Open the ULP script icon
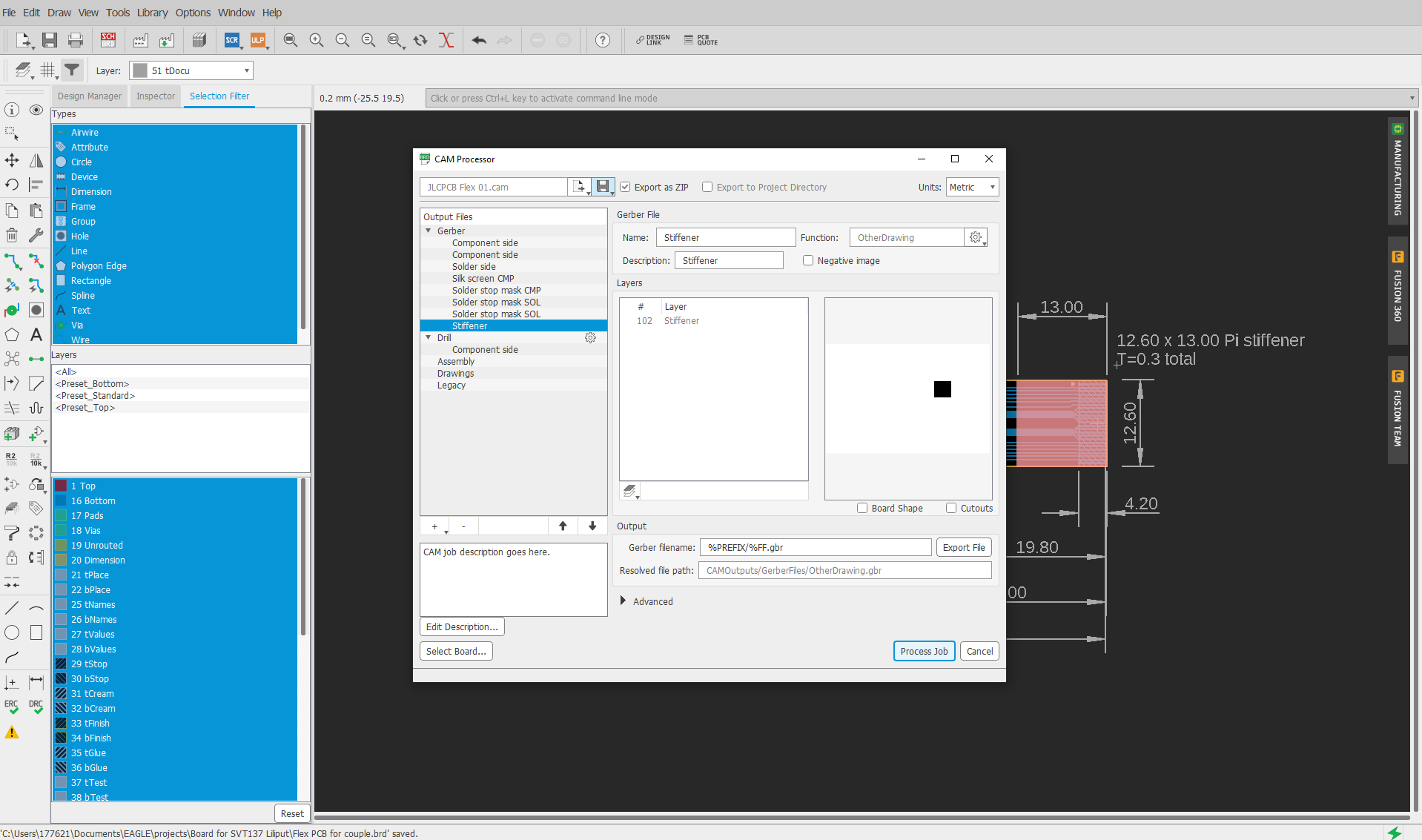Image resolution: width=1422 pixels, height=840 pixels. (x=257, y=40)
